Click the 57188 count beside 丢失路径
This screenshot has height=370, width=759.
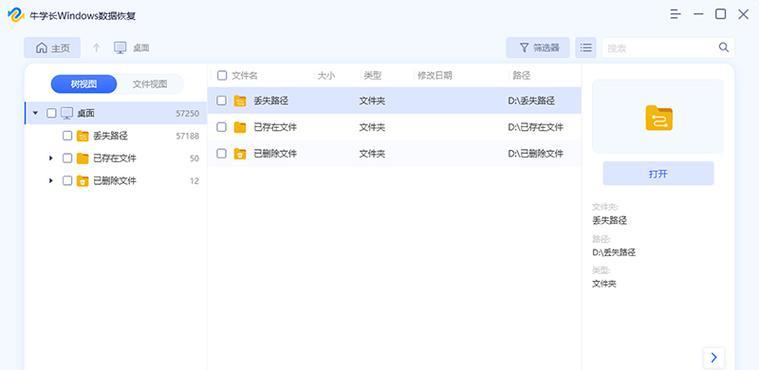point(187,136)
